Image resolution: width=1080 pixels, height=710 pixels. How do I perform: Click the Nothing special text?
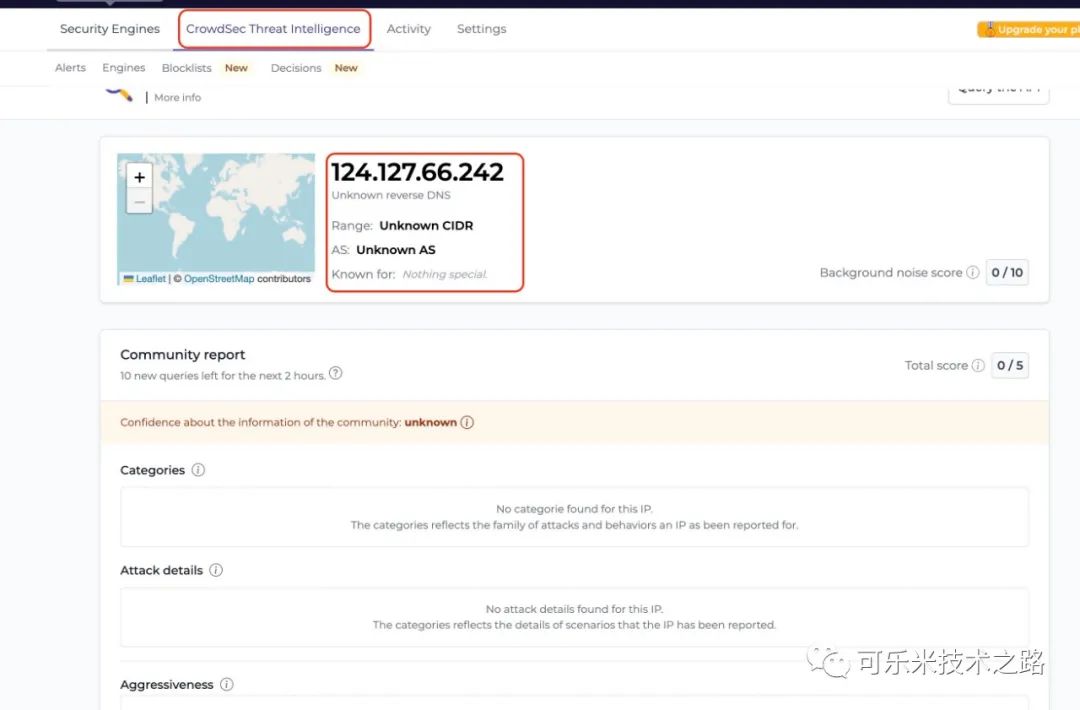pos(444,274)
